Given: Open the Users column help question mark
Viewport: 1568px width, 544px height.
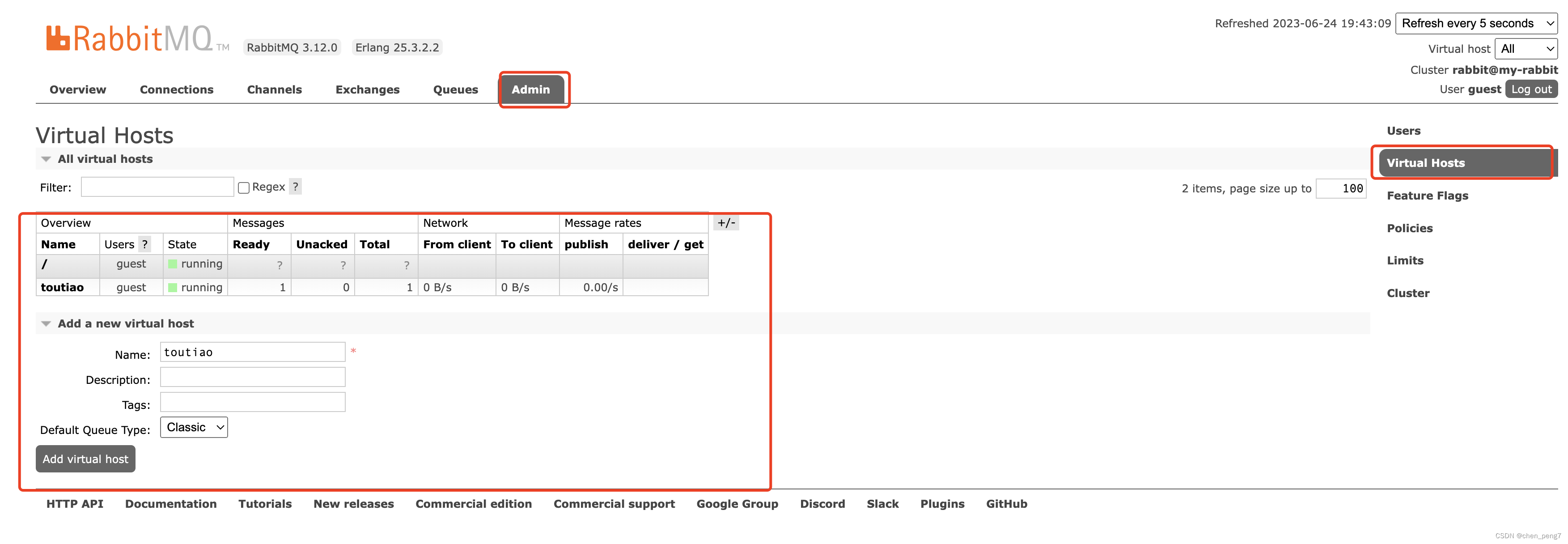Looking at the screenshot, I should coord(145,244).
